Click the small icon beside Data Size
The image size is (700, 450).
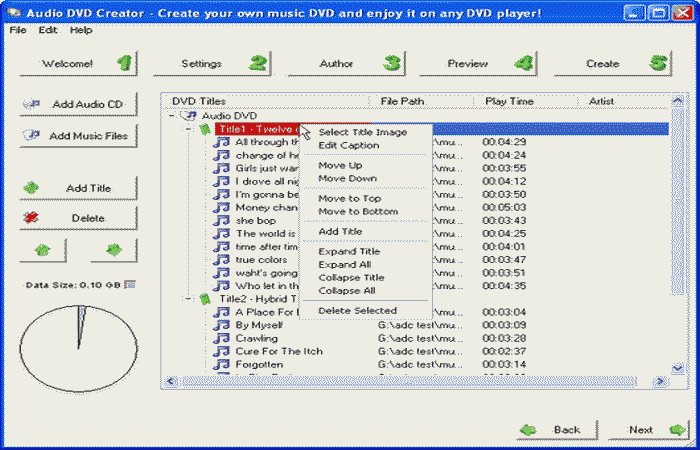[130, 285]
